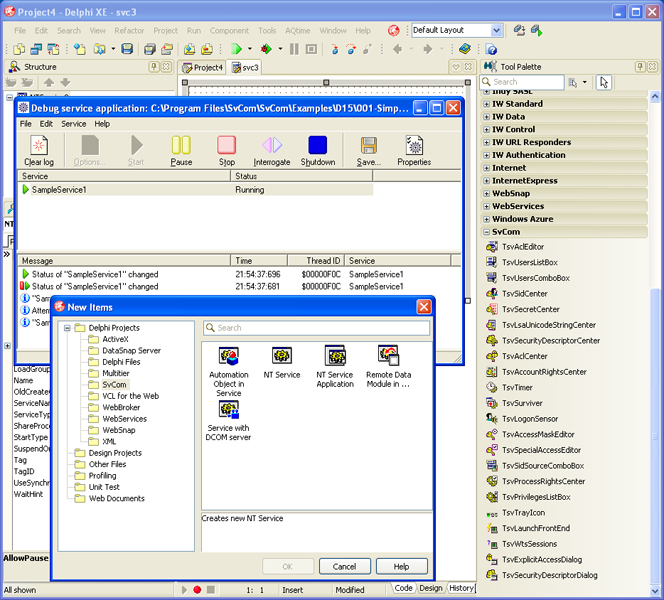Click the New Items search field
664x600 pixels.
pos(316,328)
